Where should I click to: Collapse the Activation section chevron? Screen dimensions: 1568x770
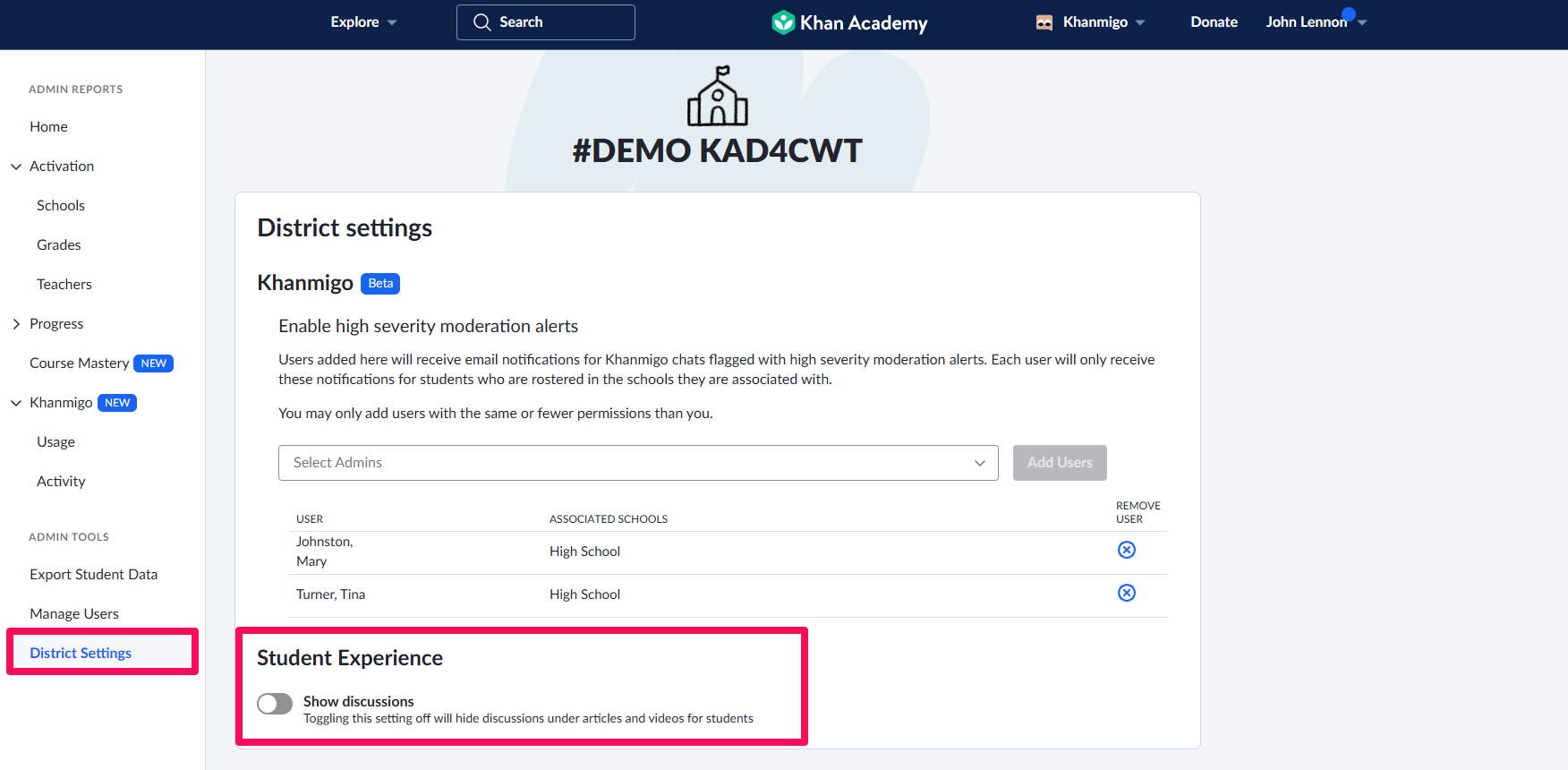(x=16, y=167)
